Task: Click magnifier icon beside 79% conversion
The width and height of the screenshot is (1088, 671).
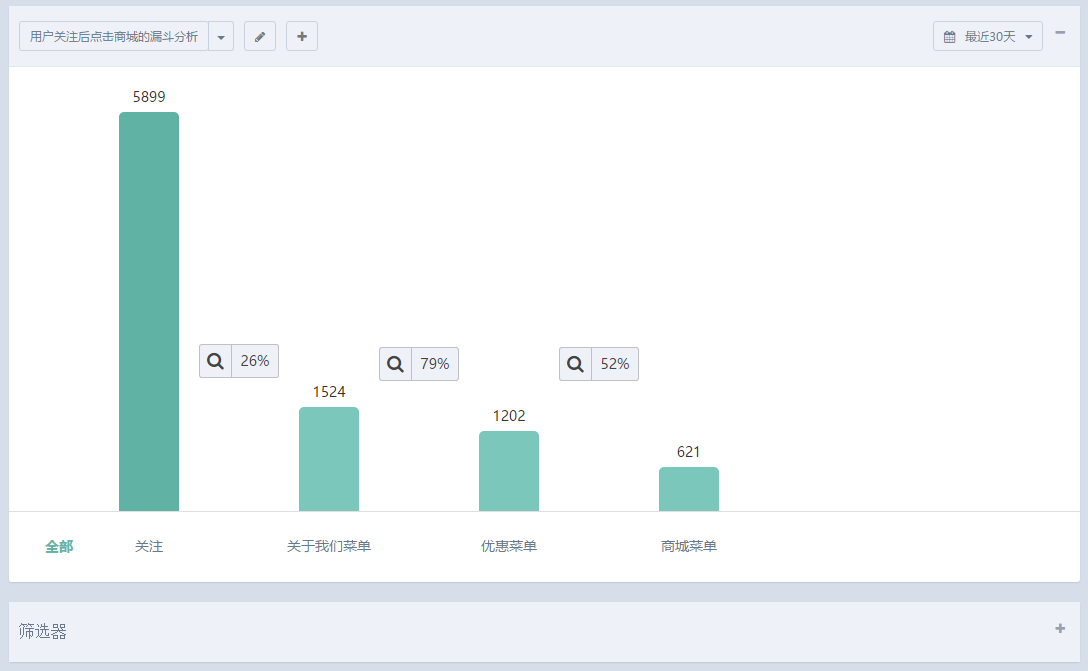Action: point(396,364)
